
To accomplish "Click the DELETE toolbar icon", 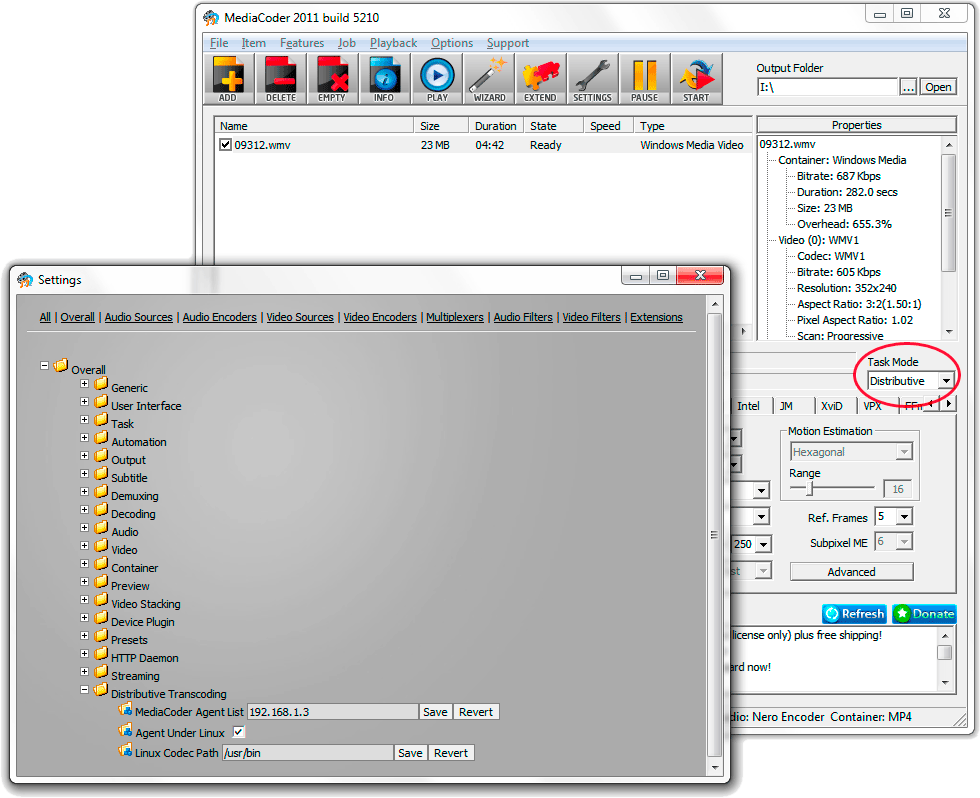I will (x=281, y=78).
